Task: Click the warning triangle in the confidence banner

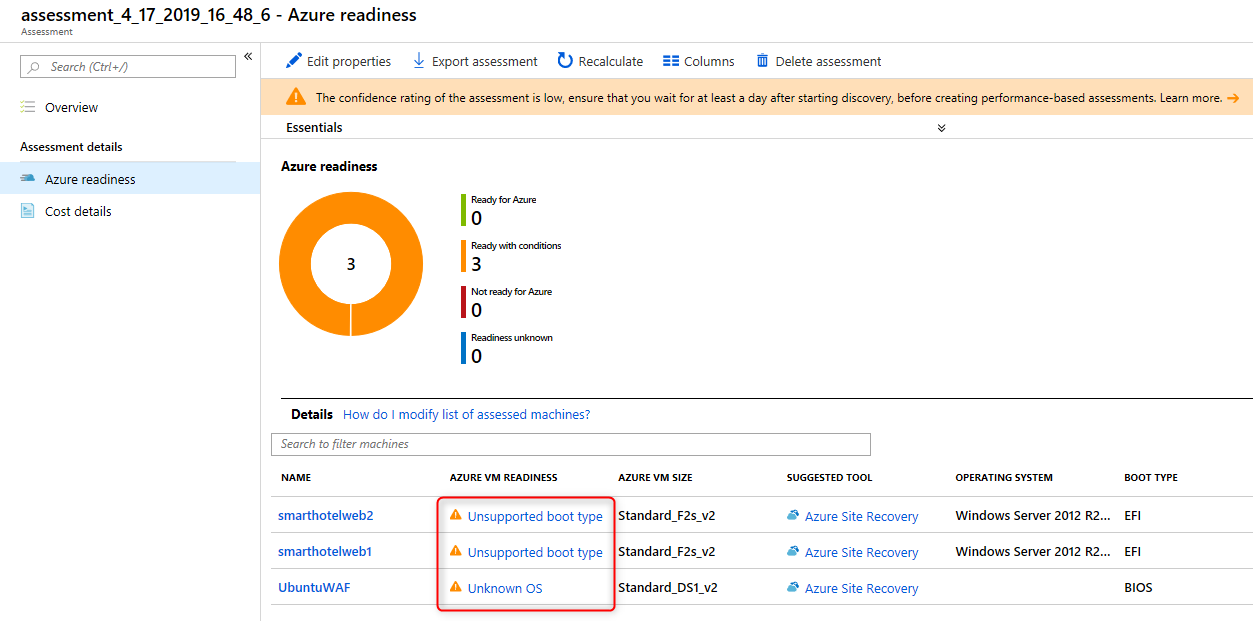Action: coord(296,97)
